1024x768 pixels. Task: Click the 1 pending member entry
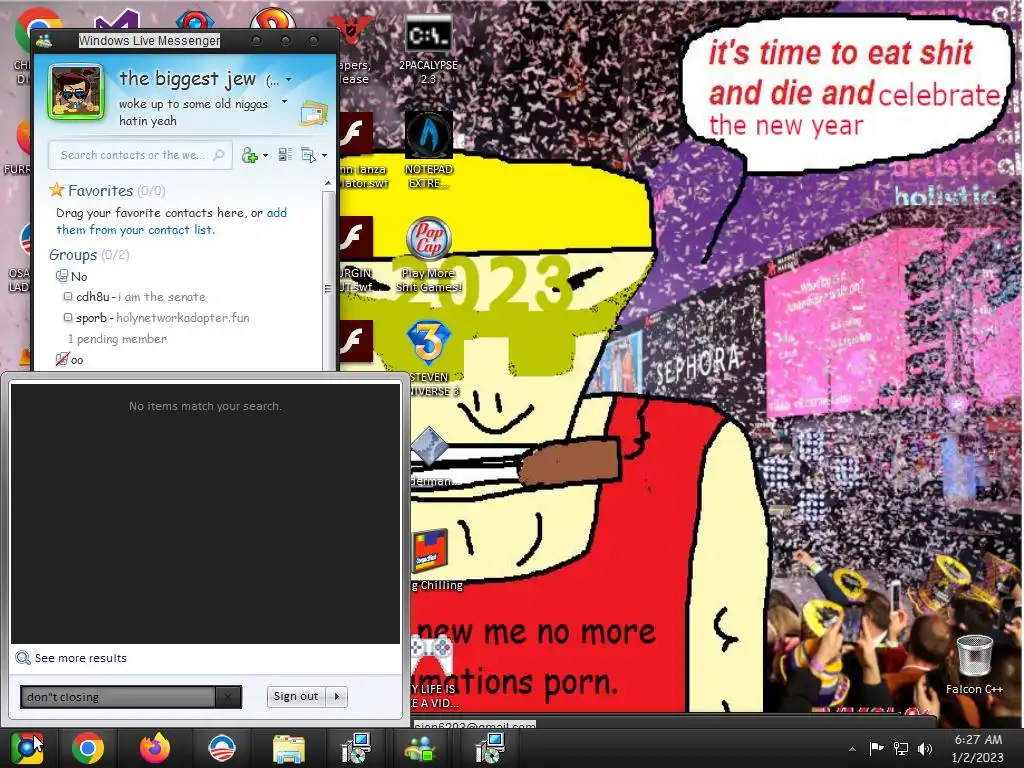point(118,339)
